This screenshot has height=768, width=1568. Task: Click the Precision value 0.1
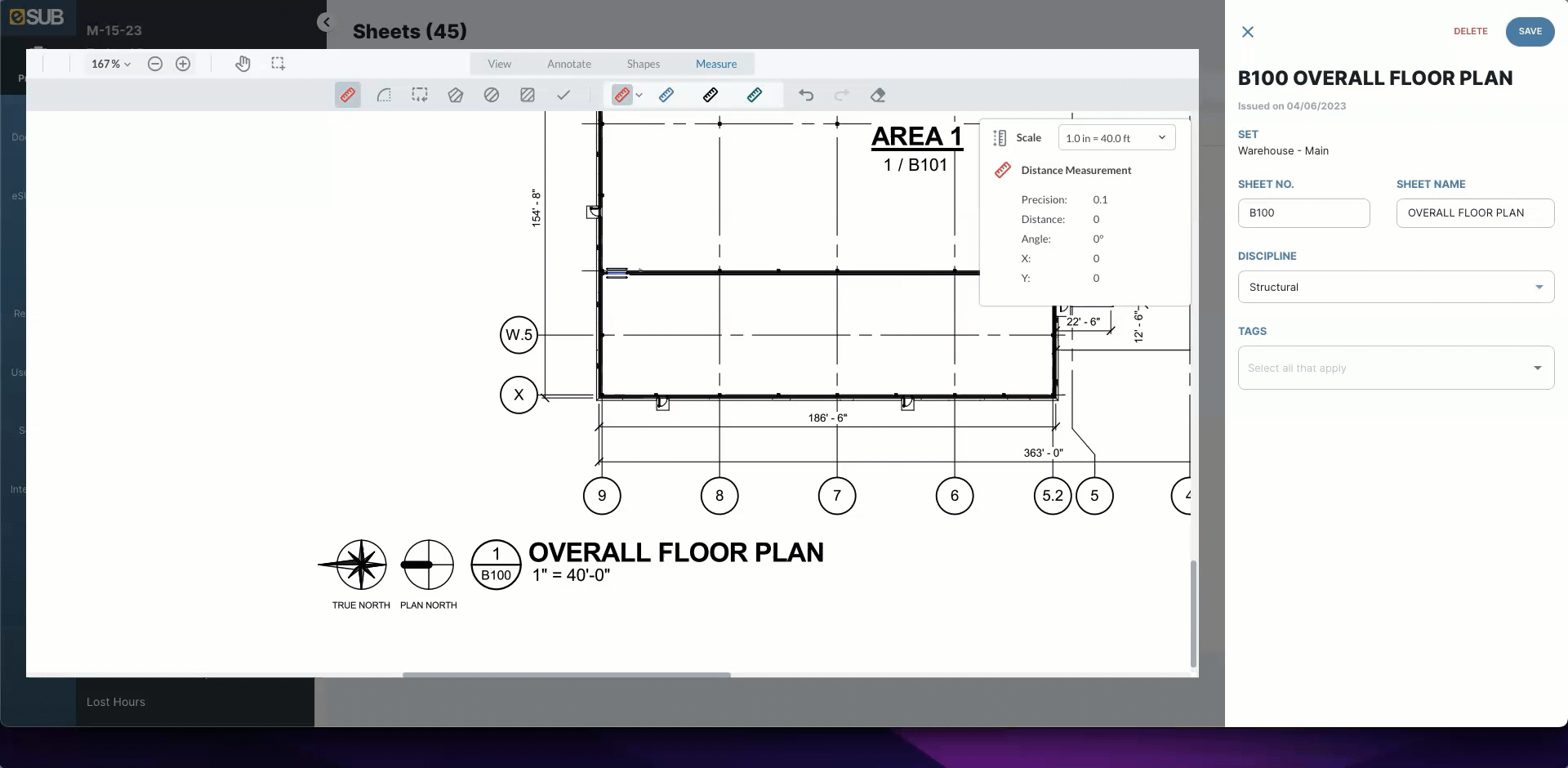click(1101, 199)
